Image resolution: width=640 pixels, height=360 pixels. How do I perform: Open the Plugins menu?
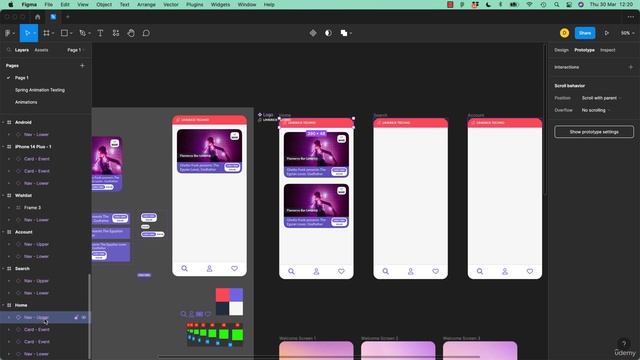point(195,4)
